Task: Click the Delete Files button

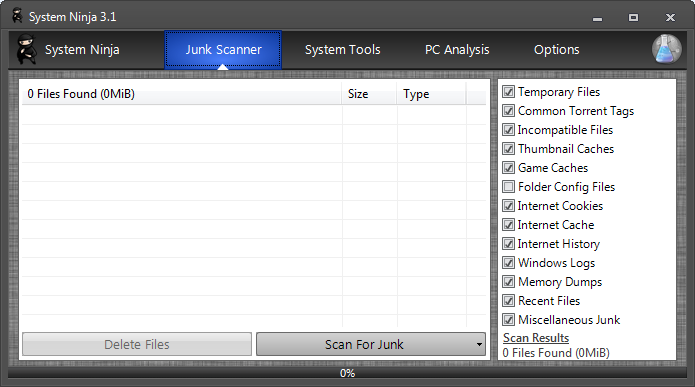Action: click(x=137, y=344)
